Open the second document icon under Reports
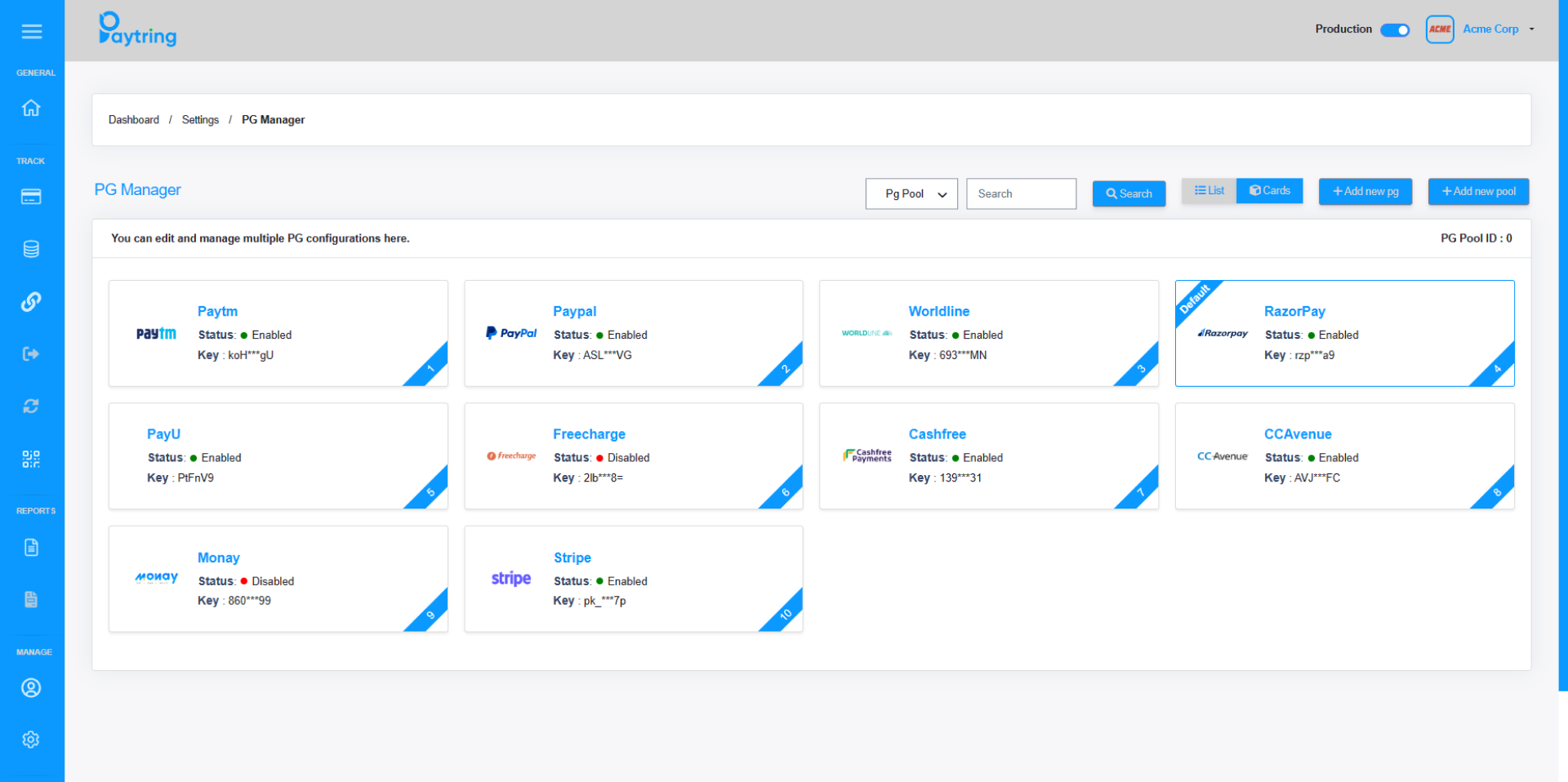Screen dimensions: 1568x782 [31, 599]
